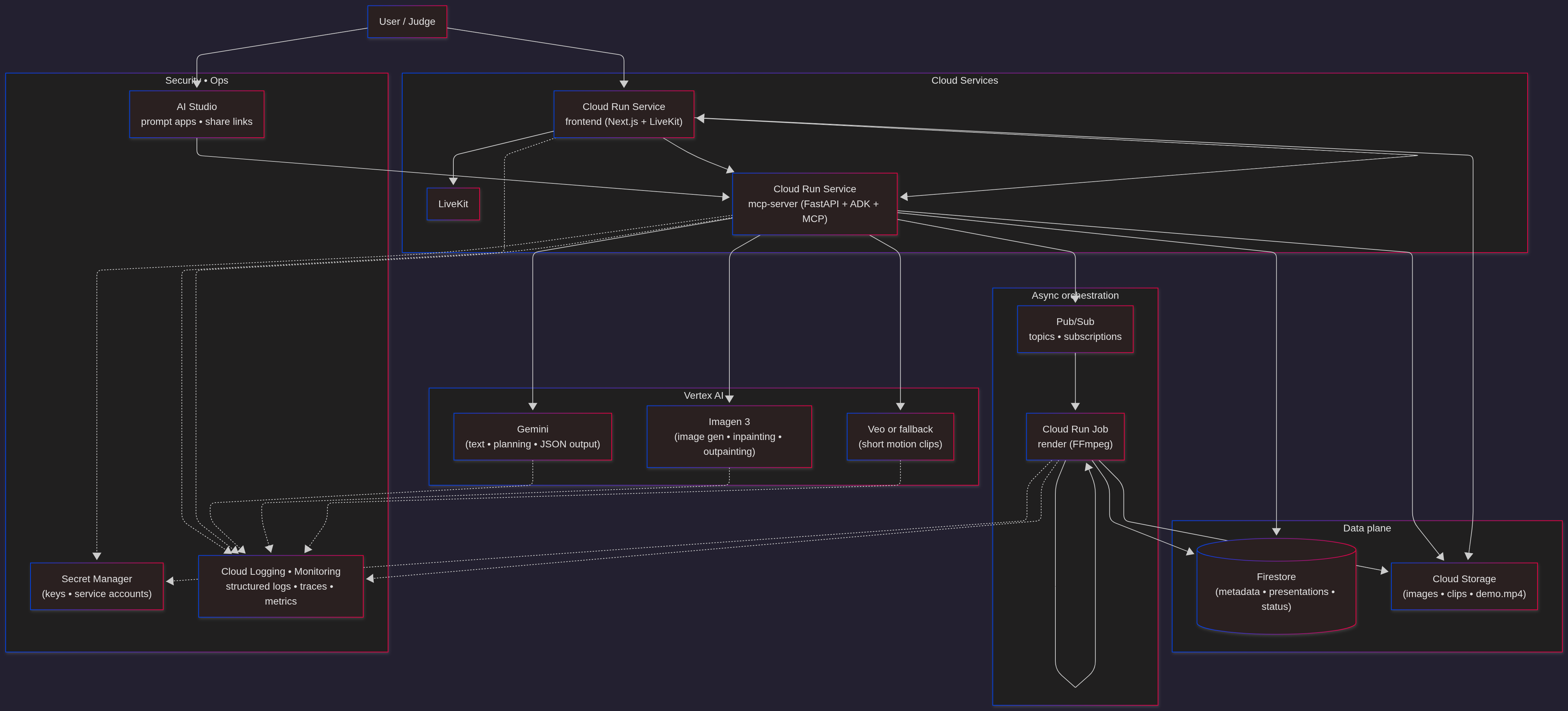Click the Cloud Run Service frontend node
1568x711 pixels.
pyautogui.click(x=623, y=115)
